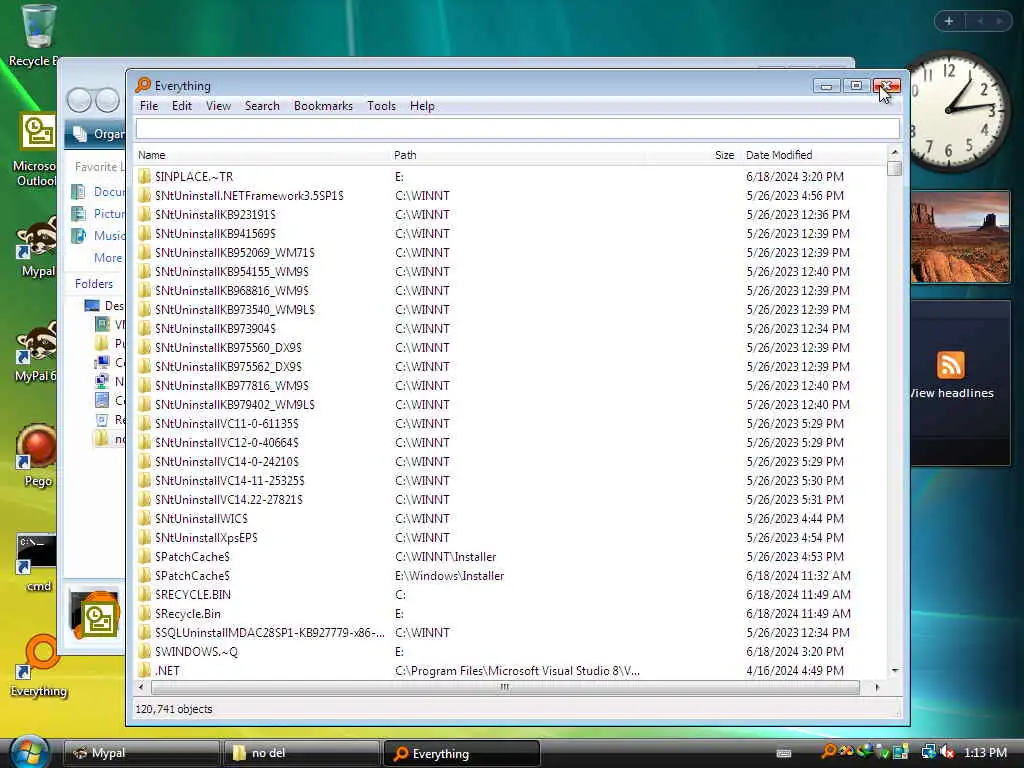Maximize the Everything window
1024x768 pixels.
coord(856,86)
